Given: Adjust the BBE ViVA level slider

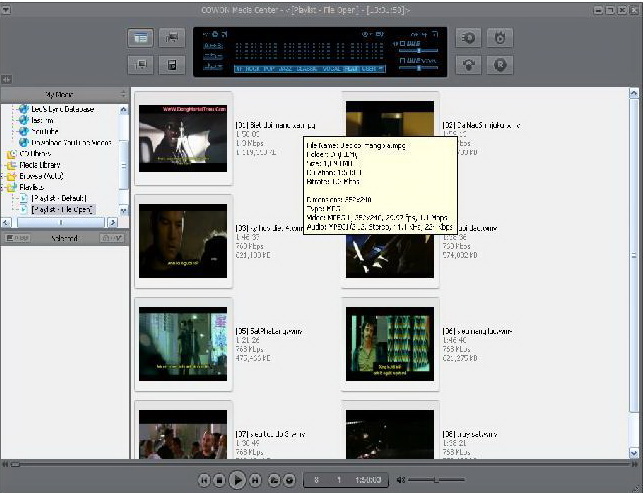Looking at the screenshot, I should [x=417, y=68].
